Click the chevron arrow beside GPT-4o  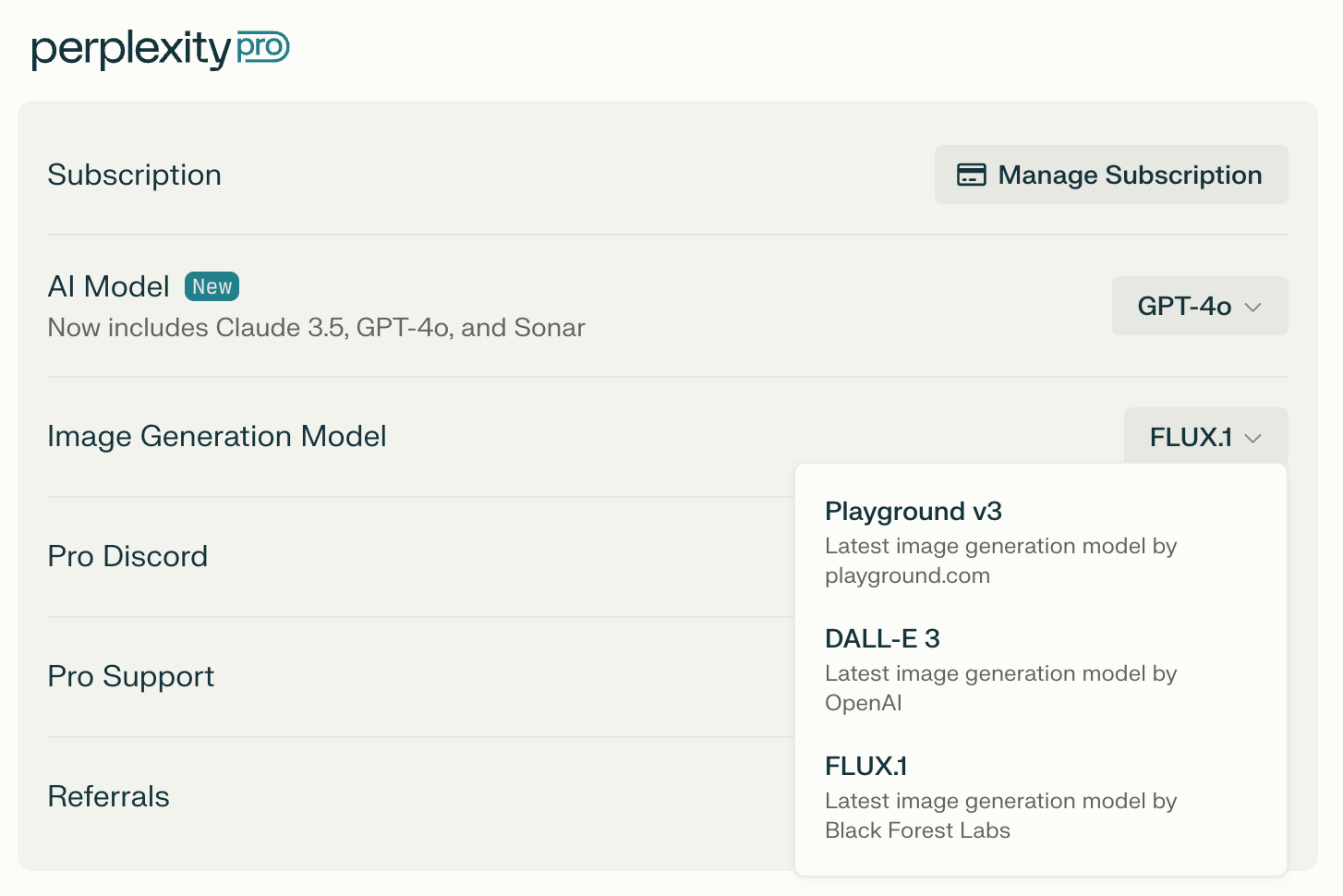coord(1253,307)
